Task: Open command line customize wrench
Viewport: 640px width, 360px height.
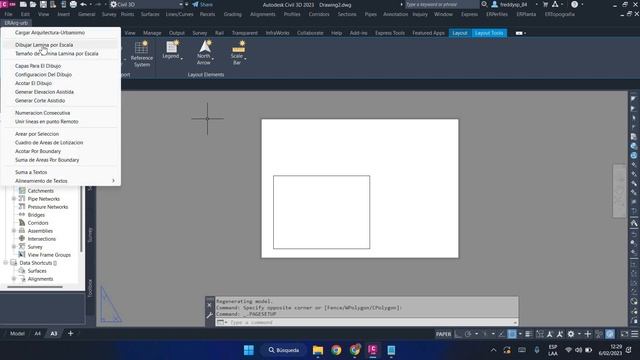Action: pyautogui.click(x=209, y=315)
